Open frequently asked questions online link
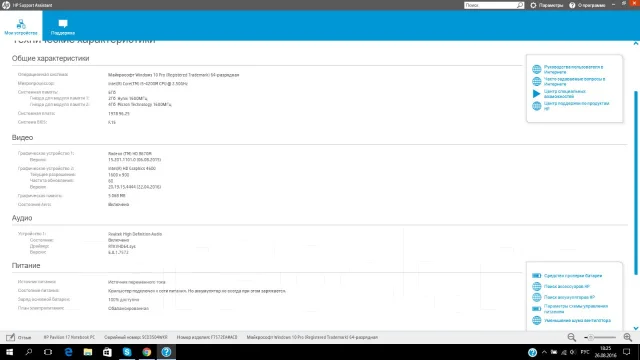 tap(574, 81)
